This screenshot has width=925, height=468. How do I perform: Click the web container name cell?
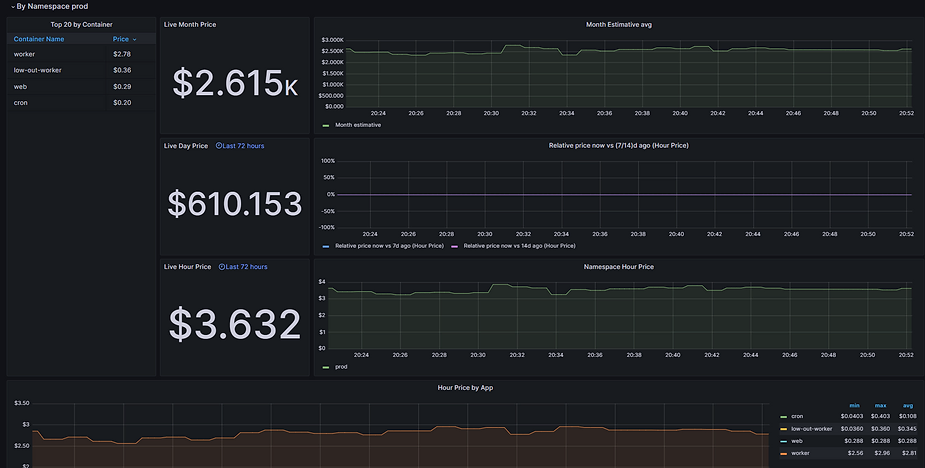(20, 87)
